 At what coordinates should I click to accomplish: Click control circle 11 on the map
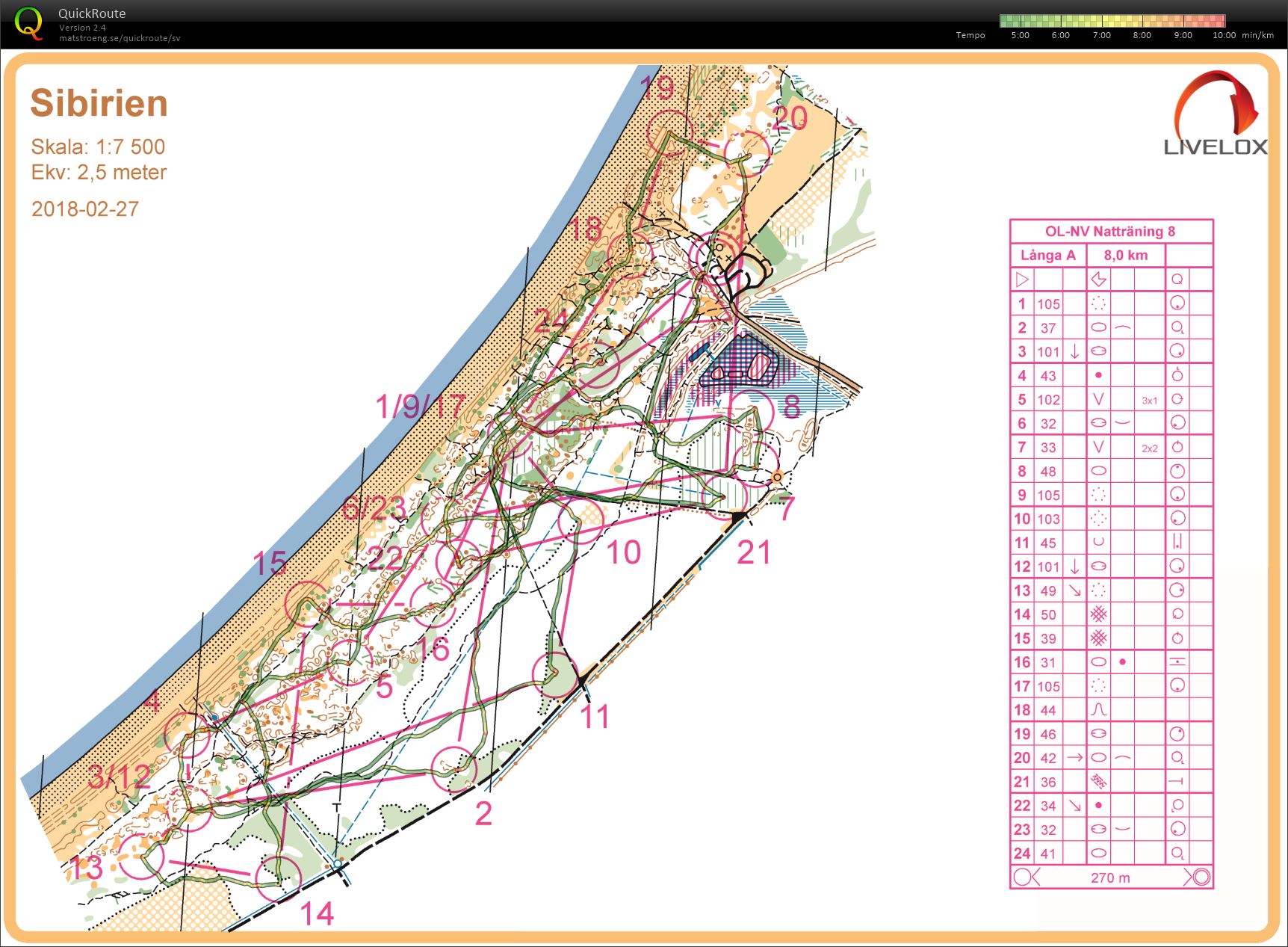click(x=556, y=676)
